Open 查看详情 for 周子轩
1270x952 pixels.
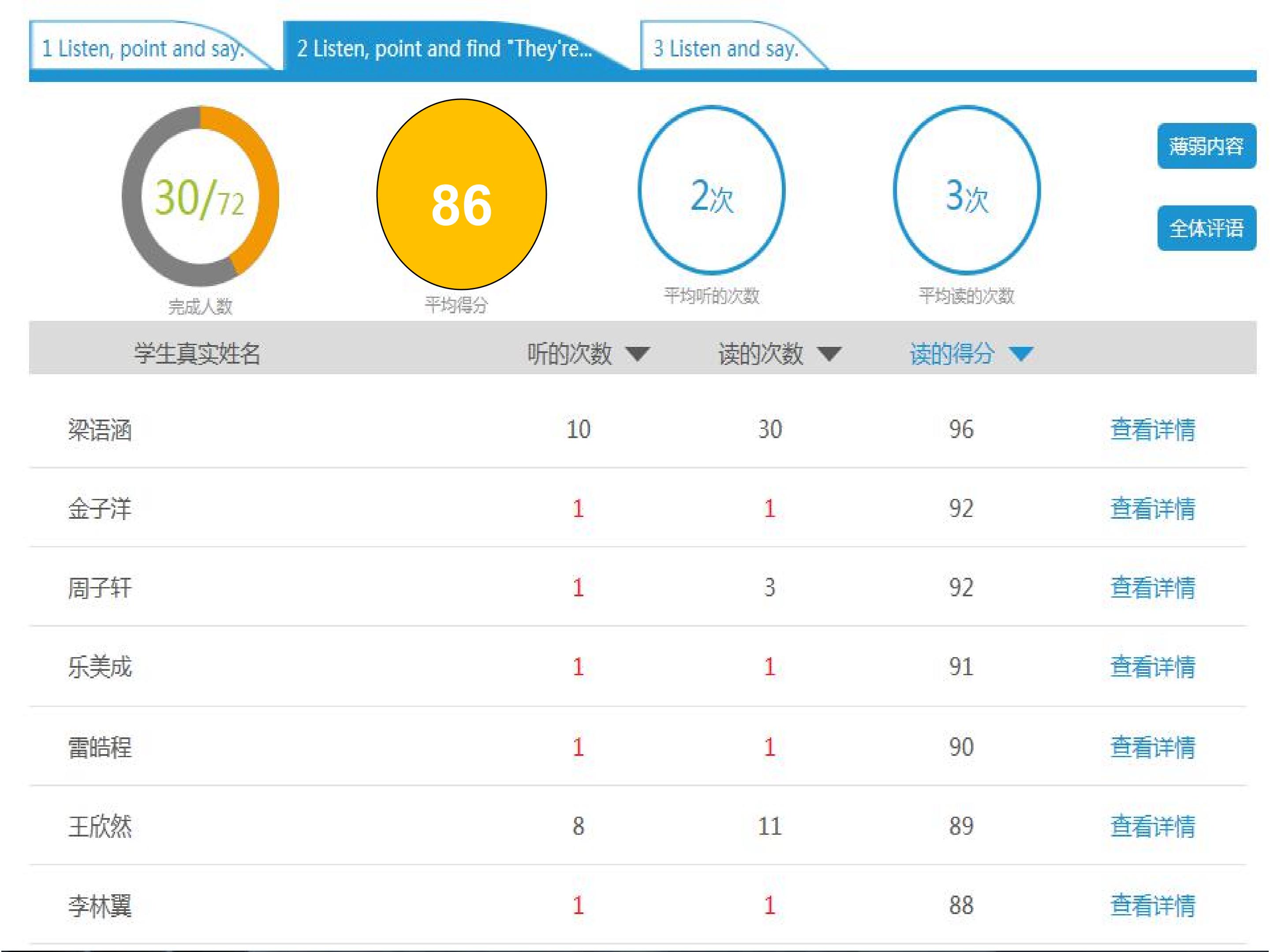[x=1152, y=588]
